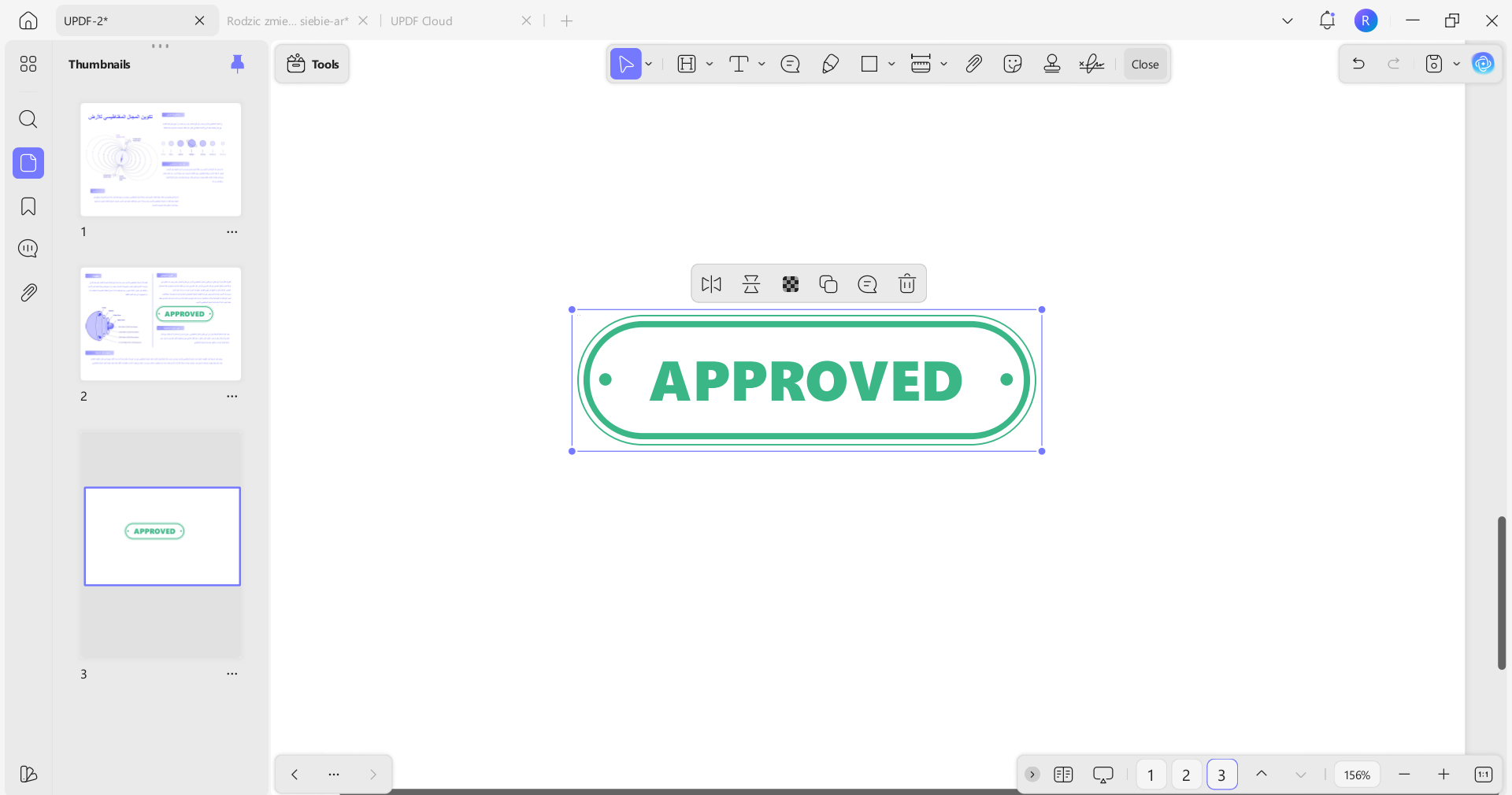Open more options for page 3 thumbnail
This screenshot has height=795, width=1512.
pos(232,674)
